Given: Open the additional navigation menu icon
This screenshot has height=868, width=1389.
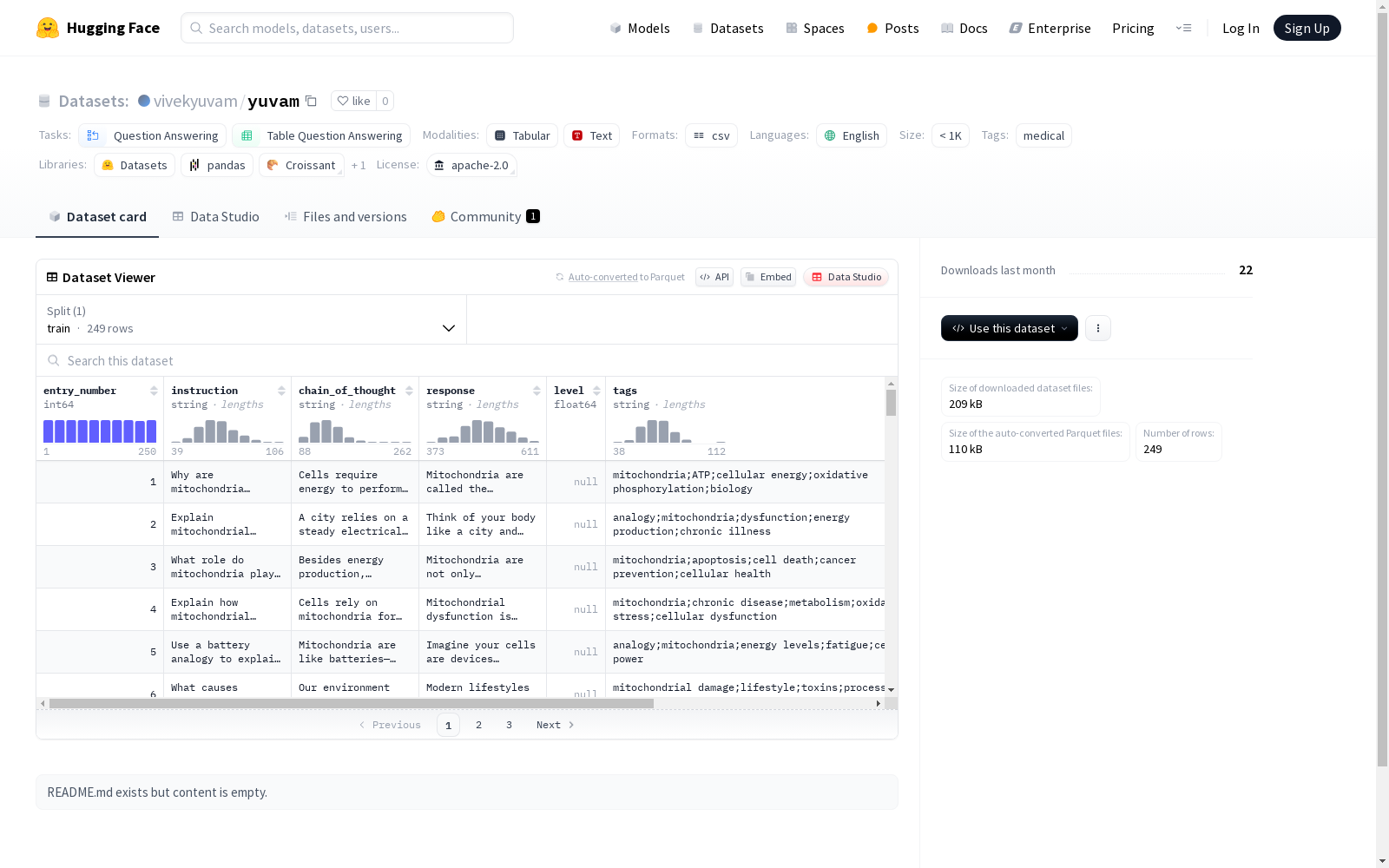Looking at the screenshot, I should pos(1183,28).
